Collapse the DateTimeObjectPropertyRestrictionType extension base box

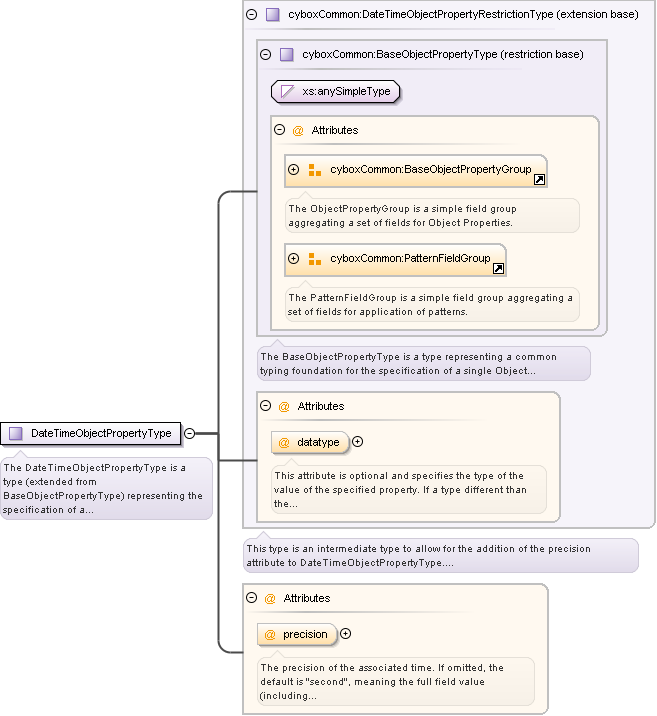click(251, 15)
